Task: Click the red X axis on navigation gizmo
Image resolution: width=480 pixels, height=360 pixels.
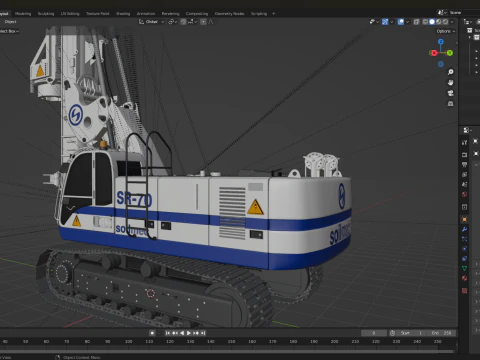Action: 434,53
